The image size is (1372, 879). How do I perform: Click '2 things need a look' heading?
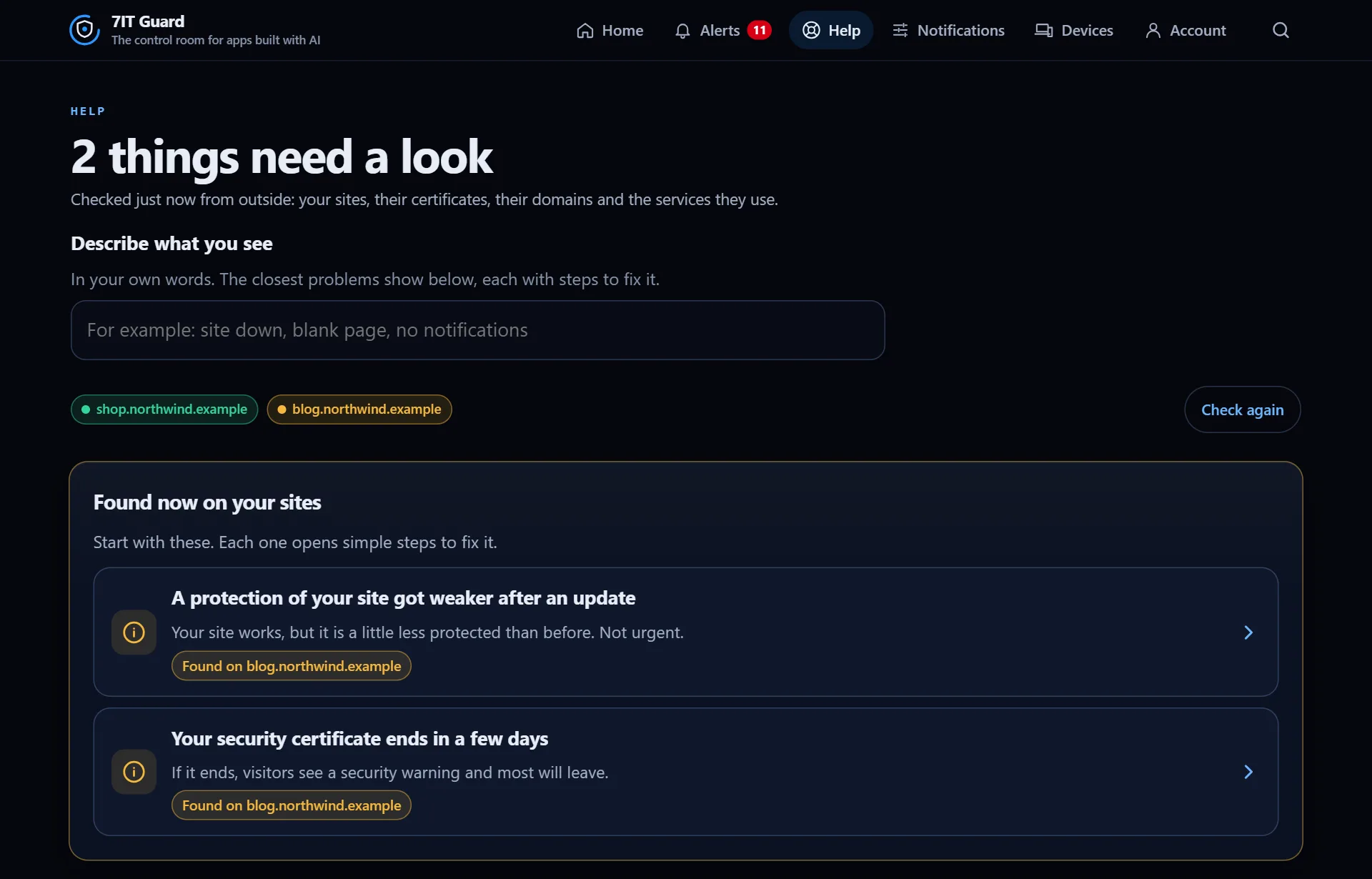click(282, 157)
